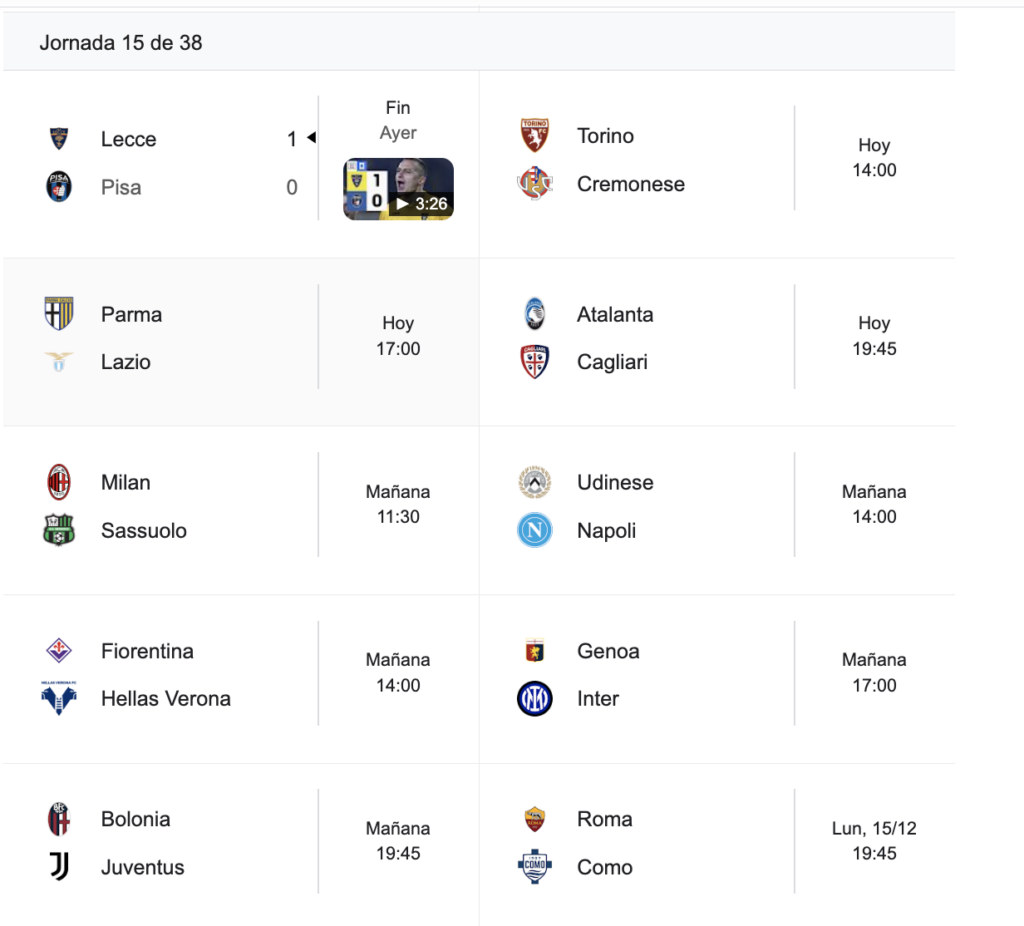Click the Lecce winner arrow indicator
Image resolution: width=1024 pixels, height=926 pixels.
click(311, 138)
